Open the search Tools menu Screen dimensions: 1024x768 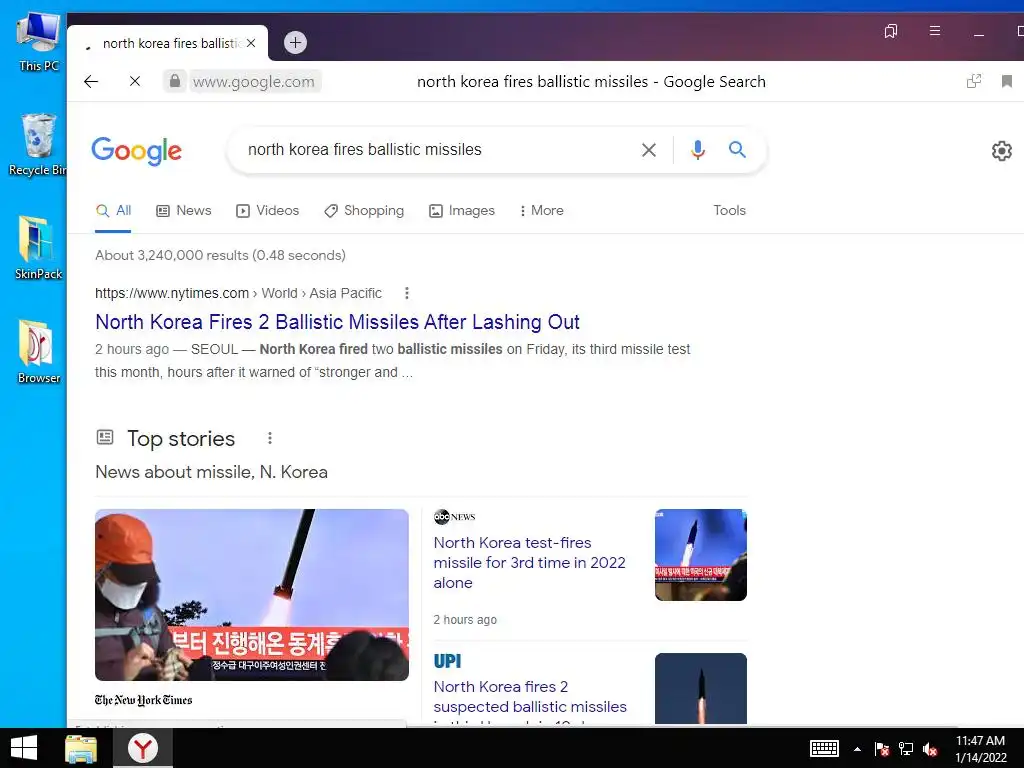tap(729, 210)
